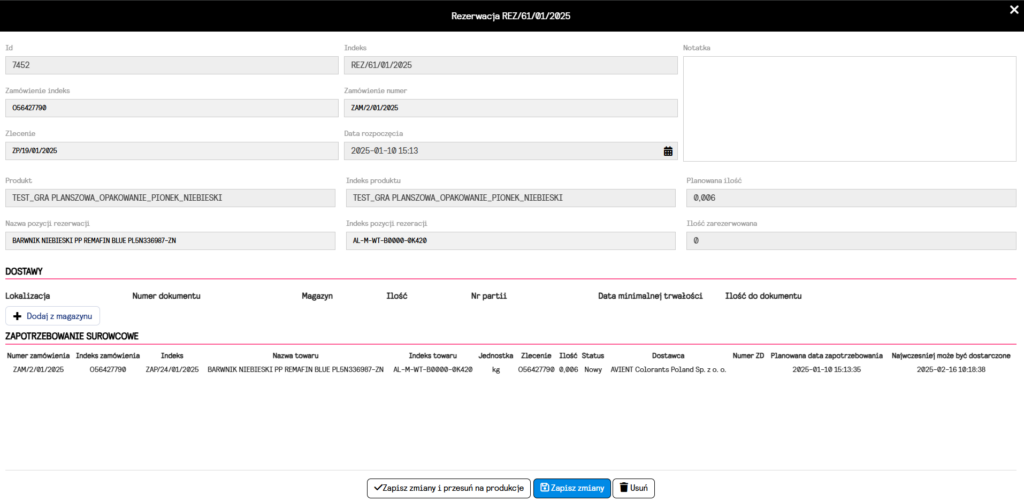Click the Indeks field REZ/61/01/2025

(509, 65)
